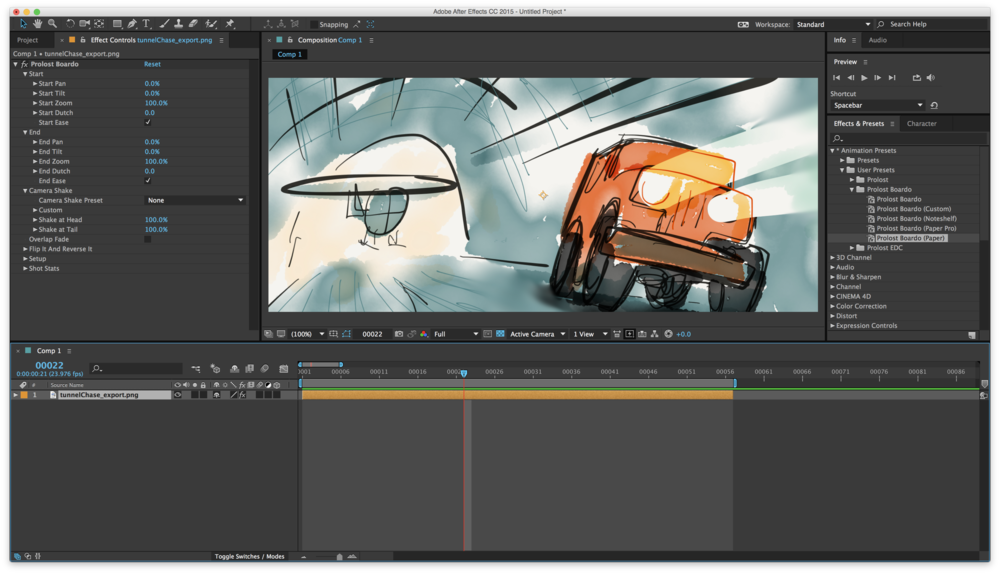This screenshot has height=574, width=1000.
Task: Click the timeline zoom slider handle
Action: (339, 557)
